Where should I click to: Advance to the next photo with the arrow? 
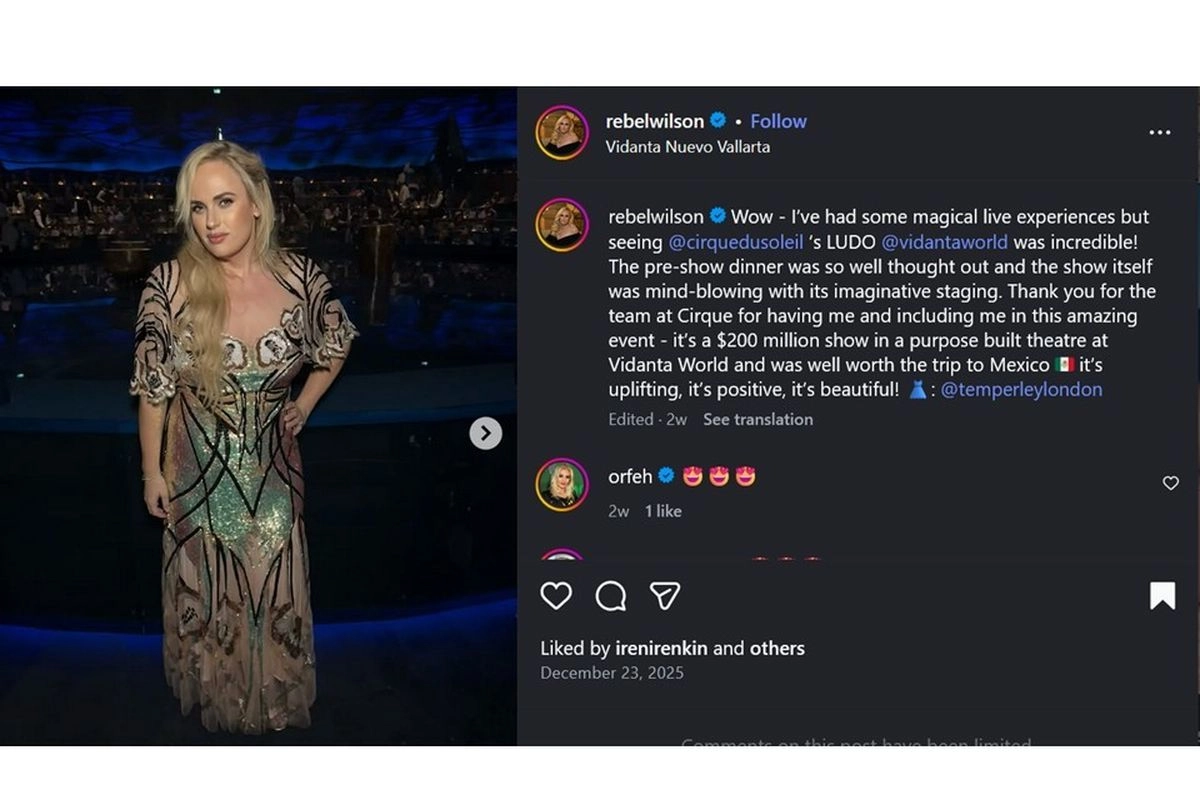point(486,433)
